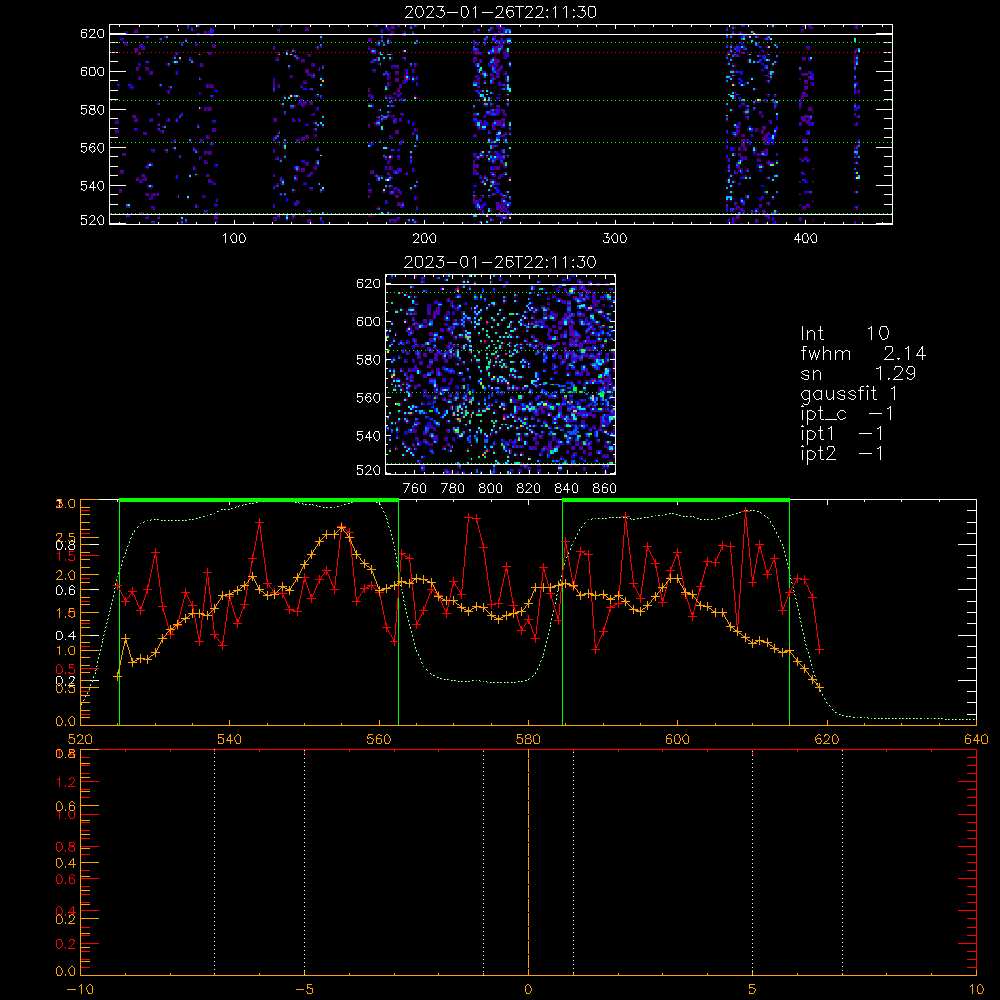Click the 400 x-axis label of the top image

pos(805,239)
